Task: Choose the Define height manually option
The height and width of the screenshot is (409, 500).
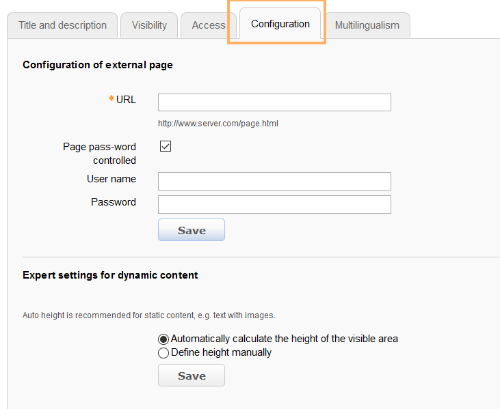Action: tap(163, 353)
